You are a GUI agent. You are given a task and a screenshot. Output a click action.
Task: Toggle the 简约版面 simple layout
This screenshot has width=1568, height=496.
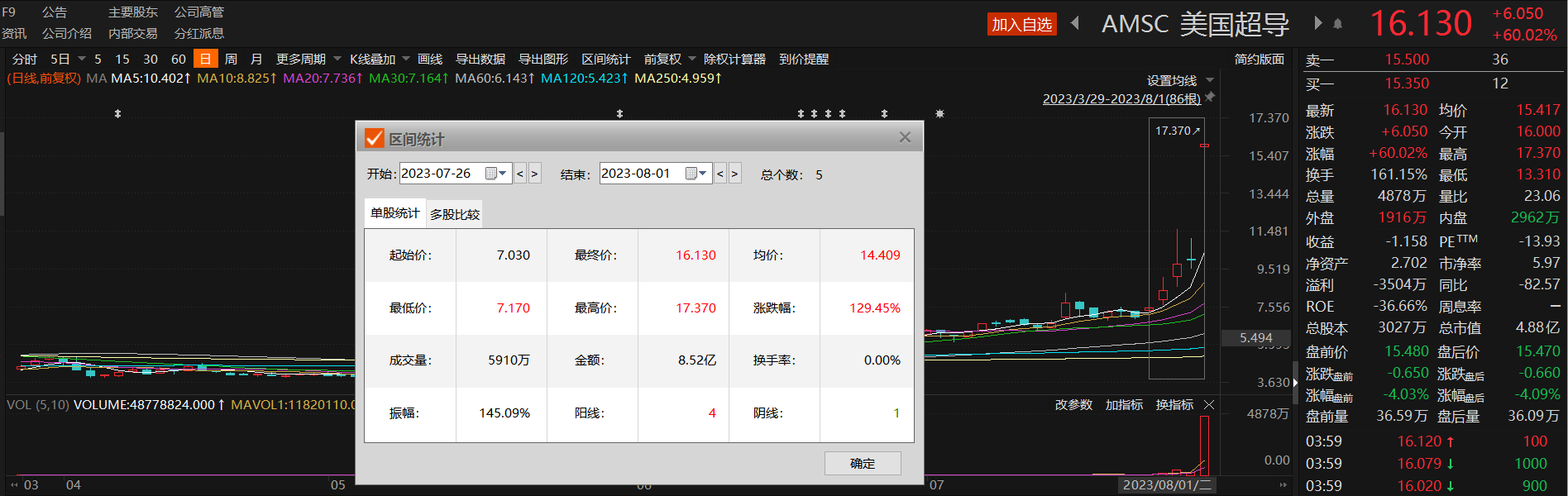pos(1259,59)
